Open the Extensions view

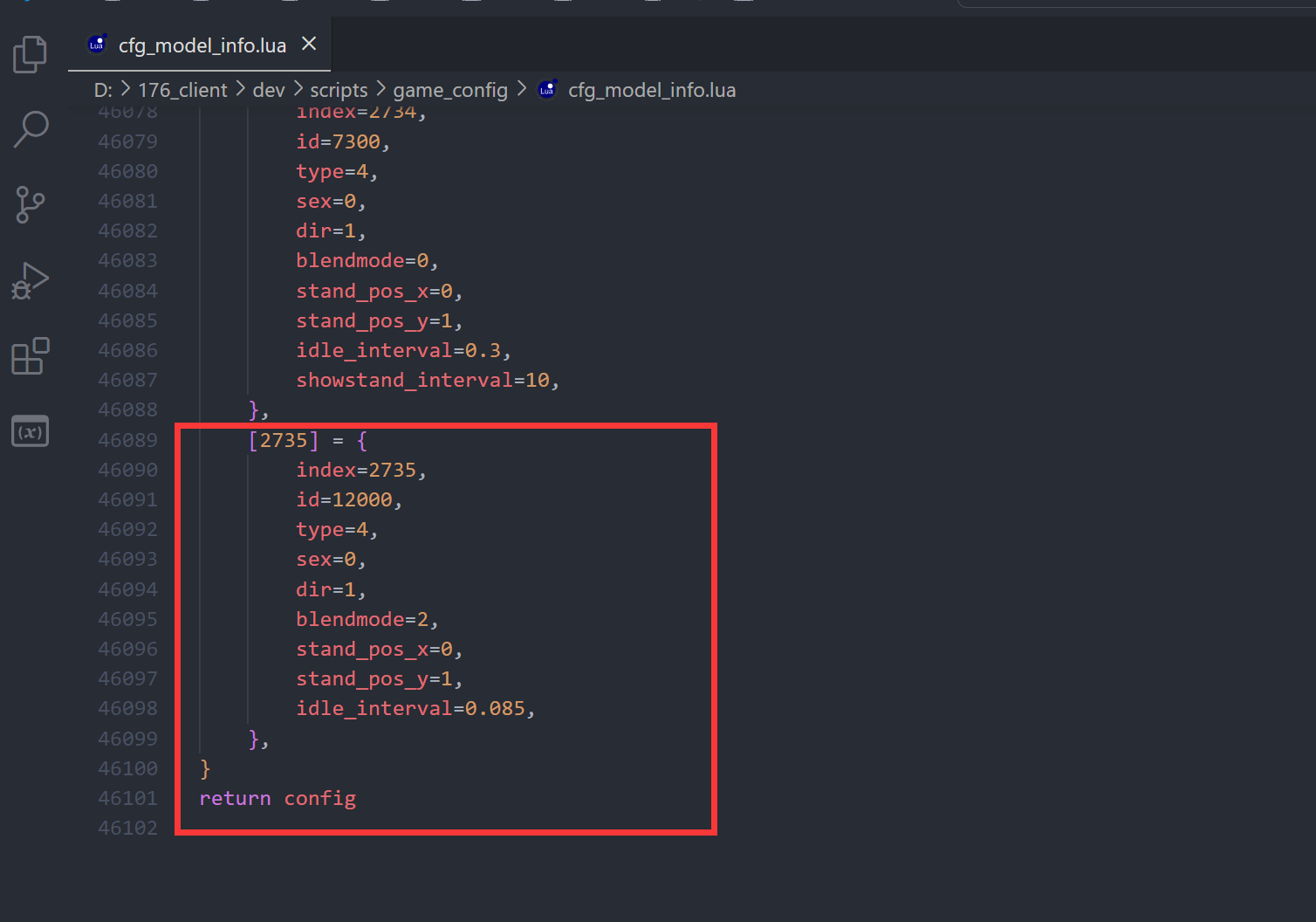tap(30, 356)
